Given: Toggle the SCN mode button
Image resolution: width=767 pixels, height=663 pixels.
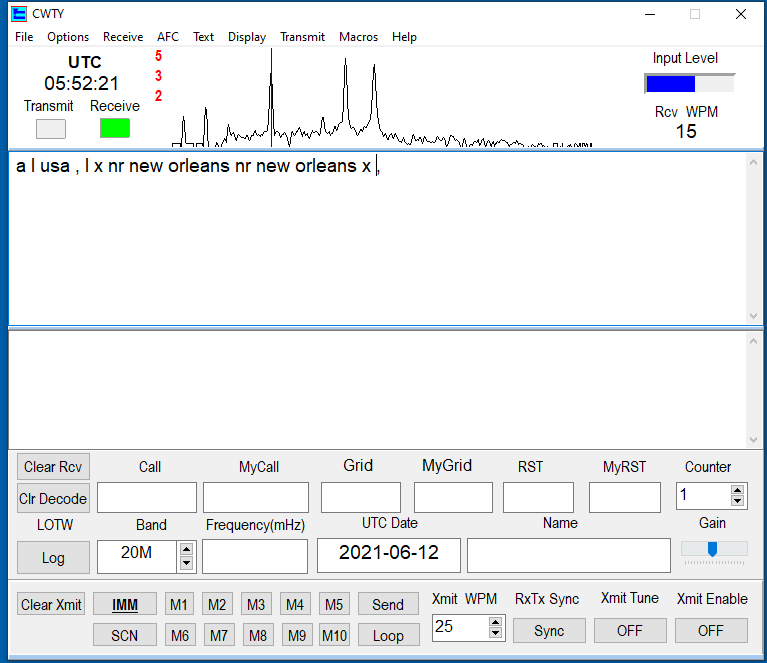Looking at the screenshot, I should [x=125, y=635].
